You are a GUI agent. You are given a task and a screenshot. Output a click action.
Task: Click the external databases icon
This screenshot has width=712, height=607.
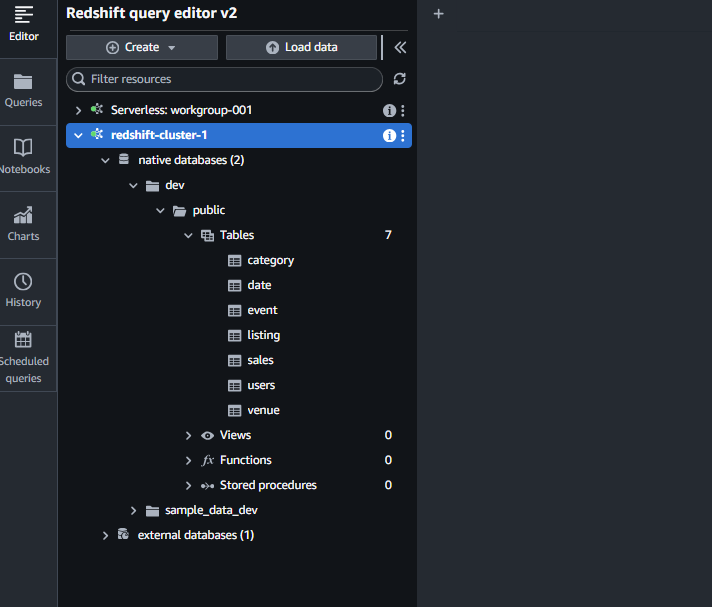point(123,534)
